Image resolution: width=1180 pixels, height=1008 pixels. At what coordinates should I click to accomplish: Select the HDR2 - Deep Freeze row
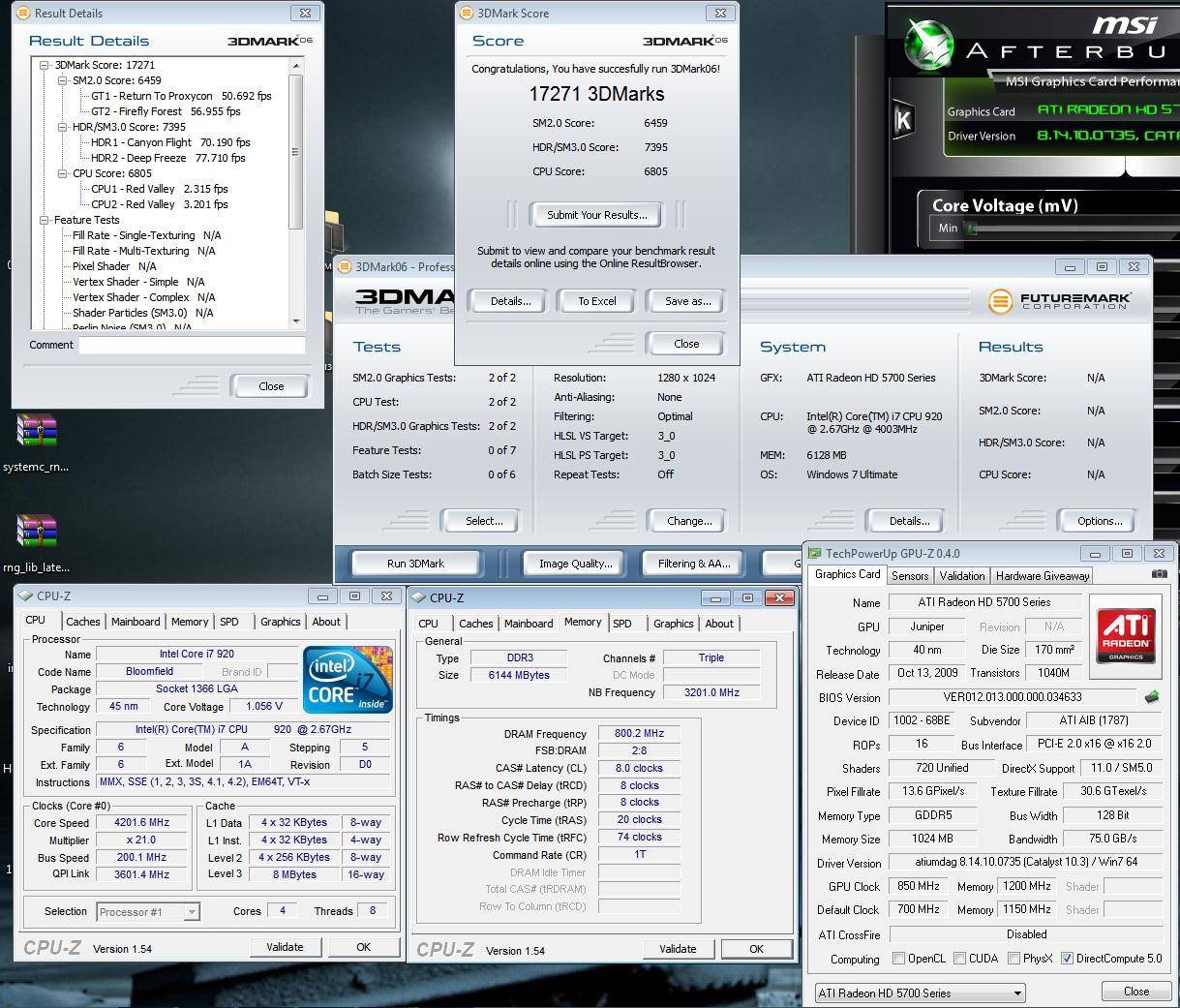pyautogui.click(x=168, y=158)
